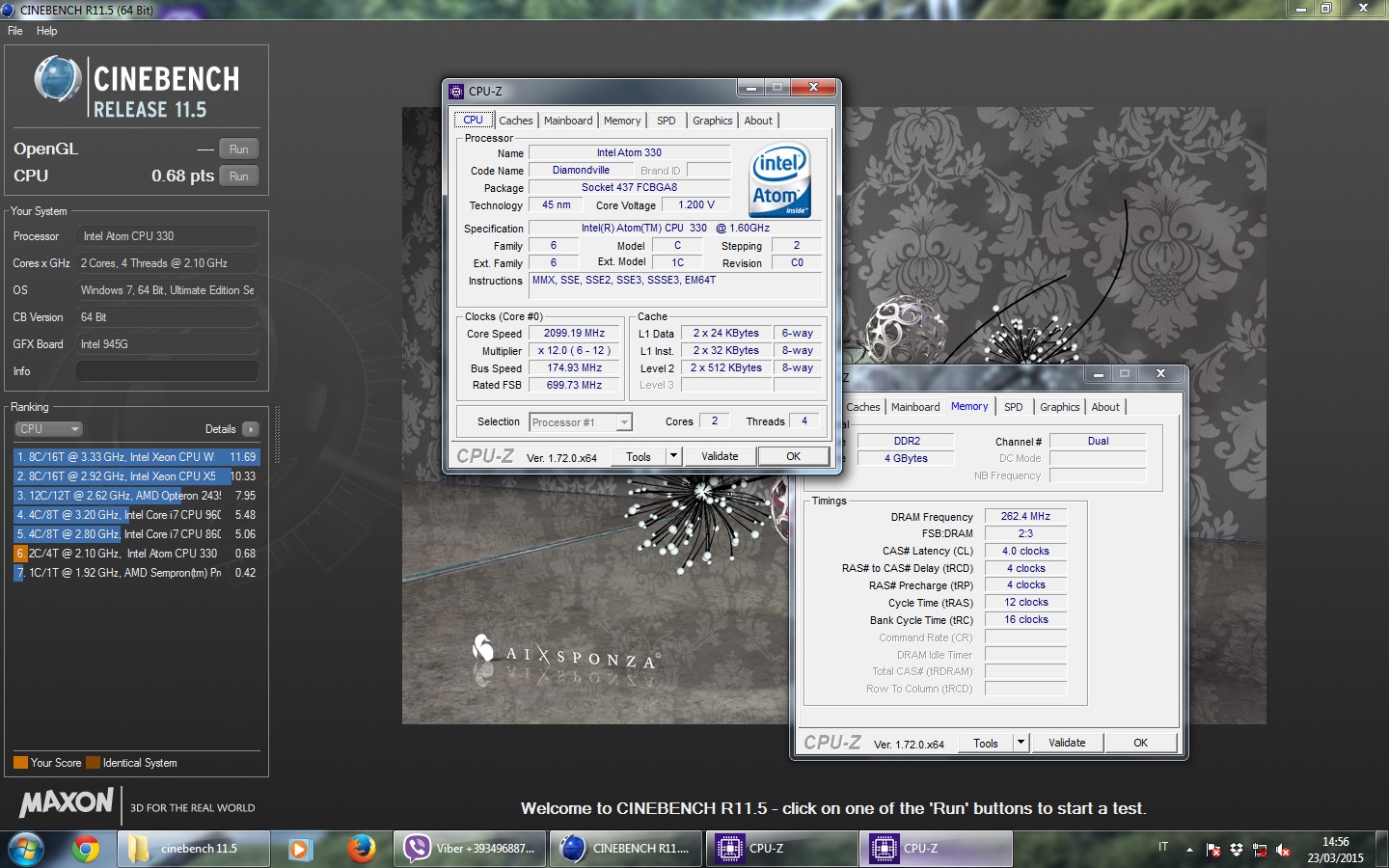
Task: Switch to CINEBENCH R11 taskbar item
Action: point(627,850)
